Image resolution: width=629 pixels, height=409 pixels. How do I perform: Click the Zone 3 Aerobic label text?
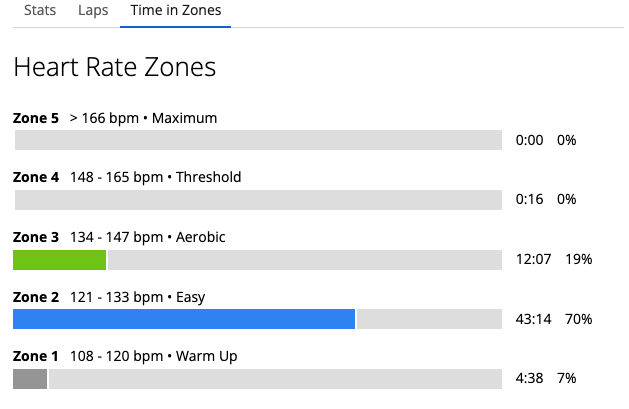coord(119,237)
